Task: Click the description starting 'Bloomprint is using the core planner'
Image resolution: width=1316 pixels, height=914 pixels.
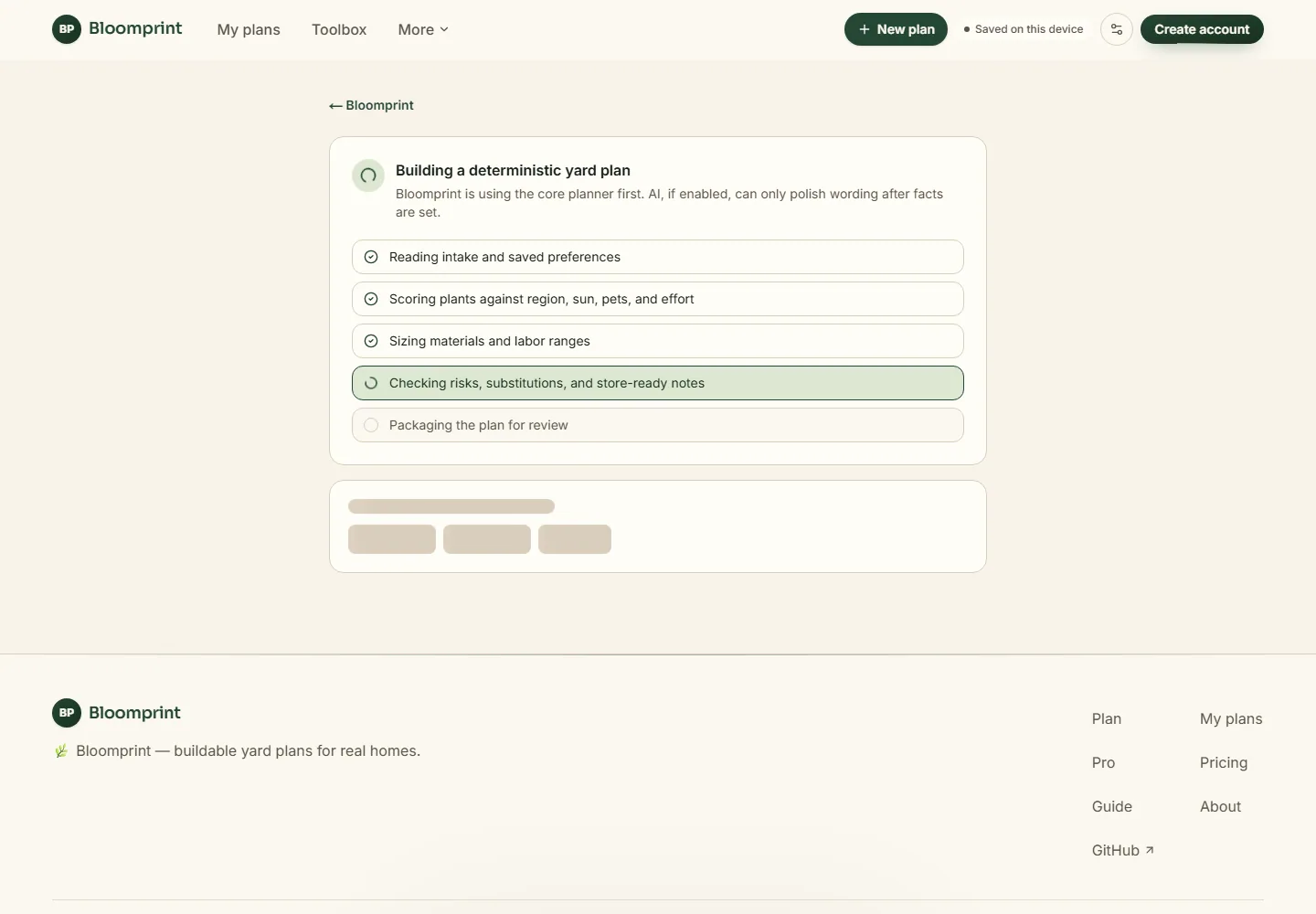Action: 669,203
